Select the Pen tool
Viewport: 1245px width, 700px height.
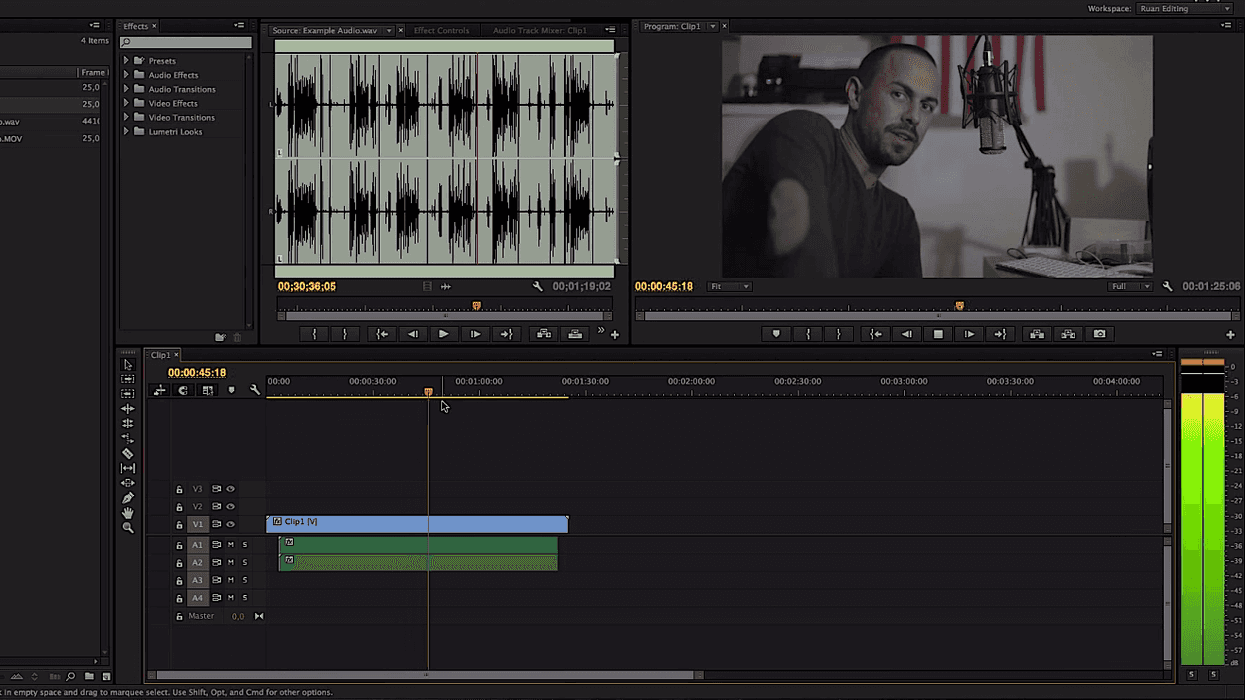128,498
